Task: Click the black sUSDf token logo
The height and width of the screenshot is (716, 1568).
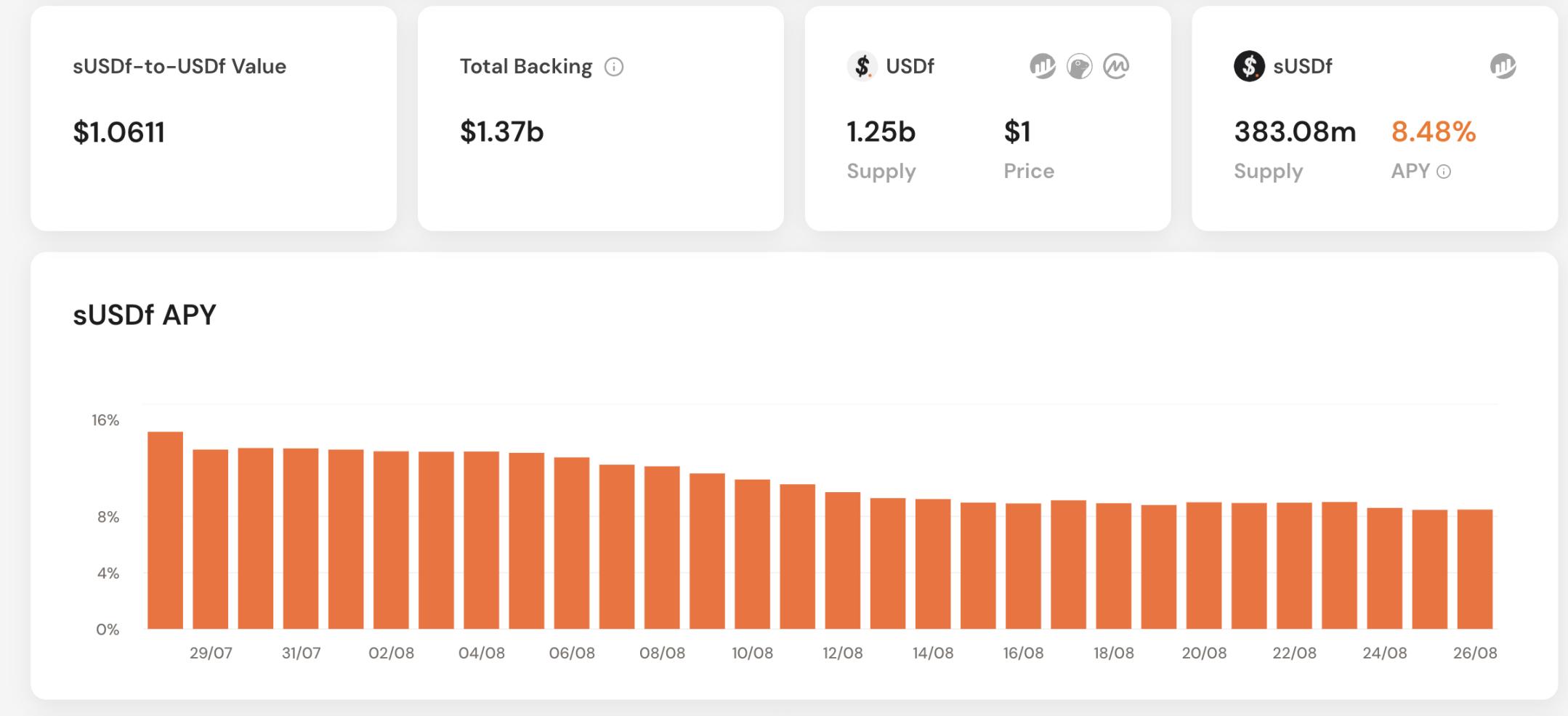Action: point(1249,66)
